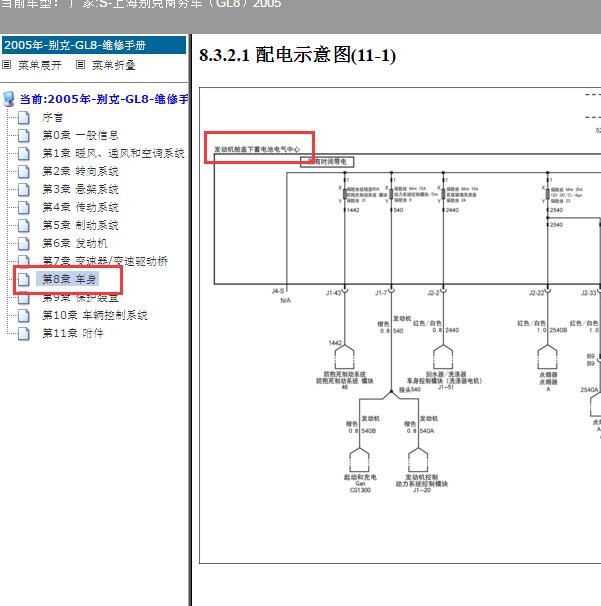601x606 pixels.
Task: Click the page icon next to 第6章 发动机
Action: (x=24, y=243)
